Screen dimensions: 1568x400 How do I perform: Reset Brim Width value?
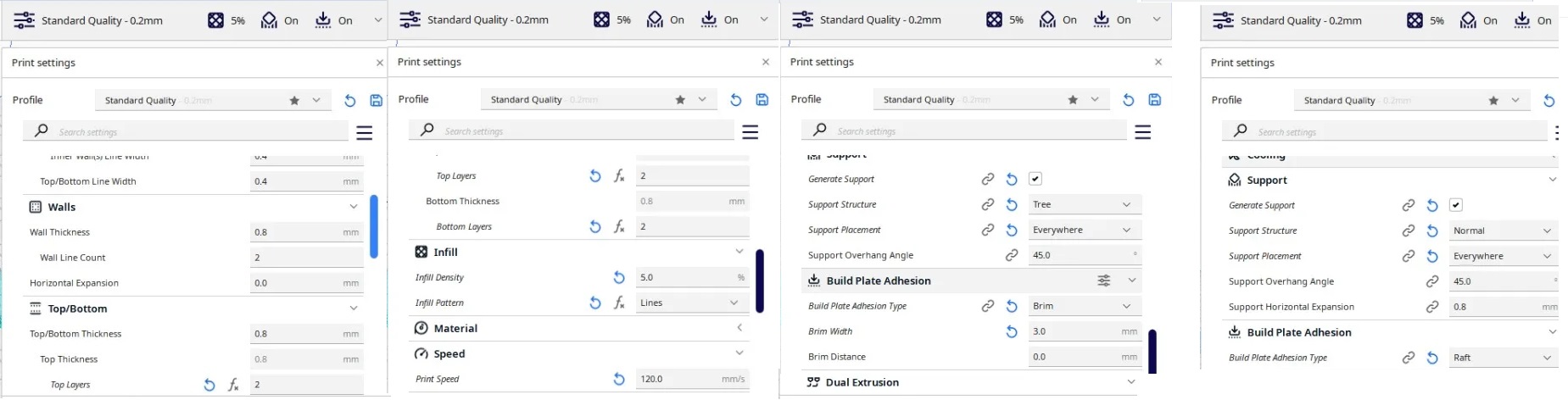click(x=1012, y=331)
